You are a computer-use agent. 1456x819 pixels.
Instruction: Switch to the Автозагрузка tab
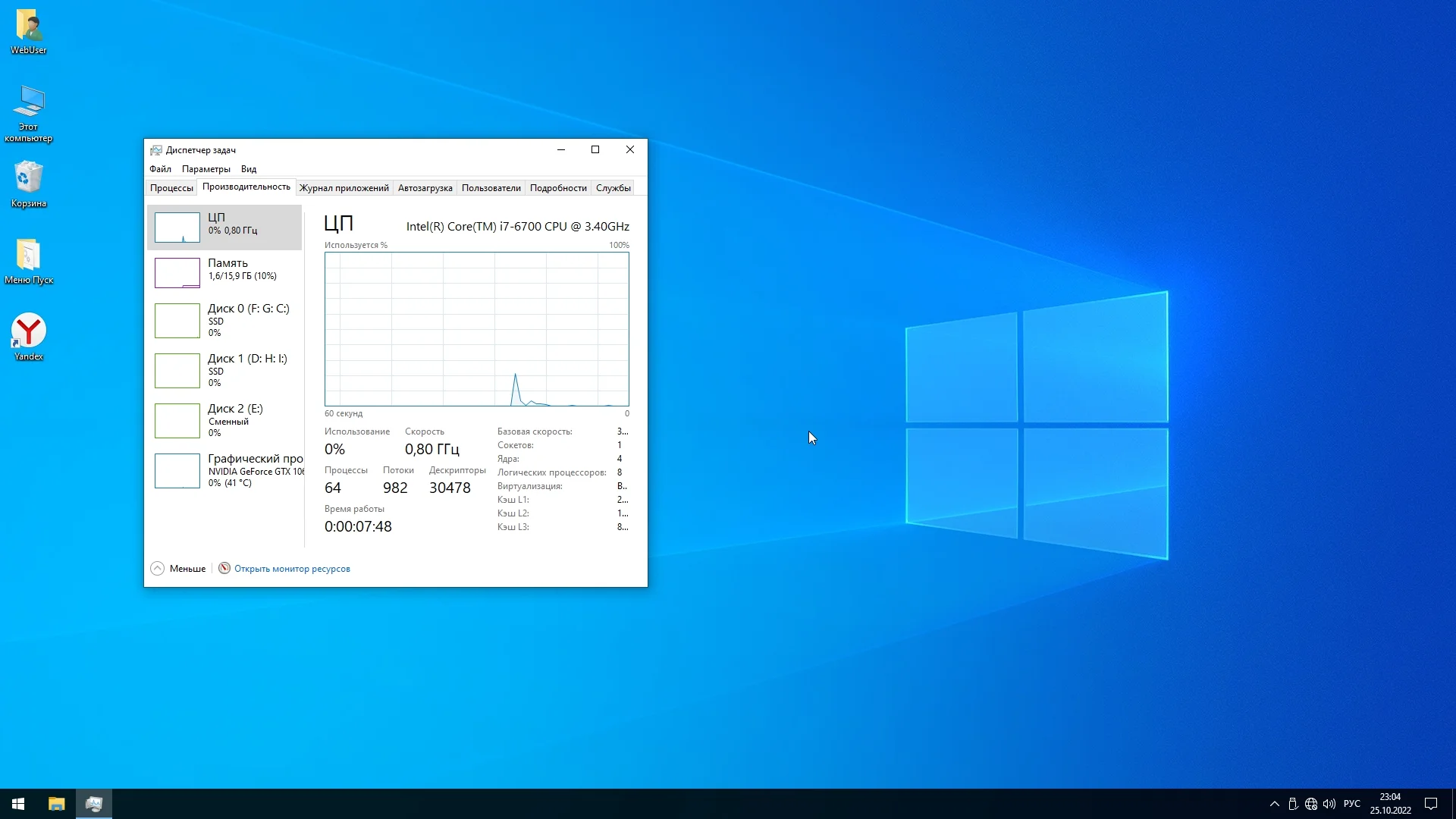tap(425, 188)
